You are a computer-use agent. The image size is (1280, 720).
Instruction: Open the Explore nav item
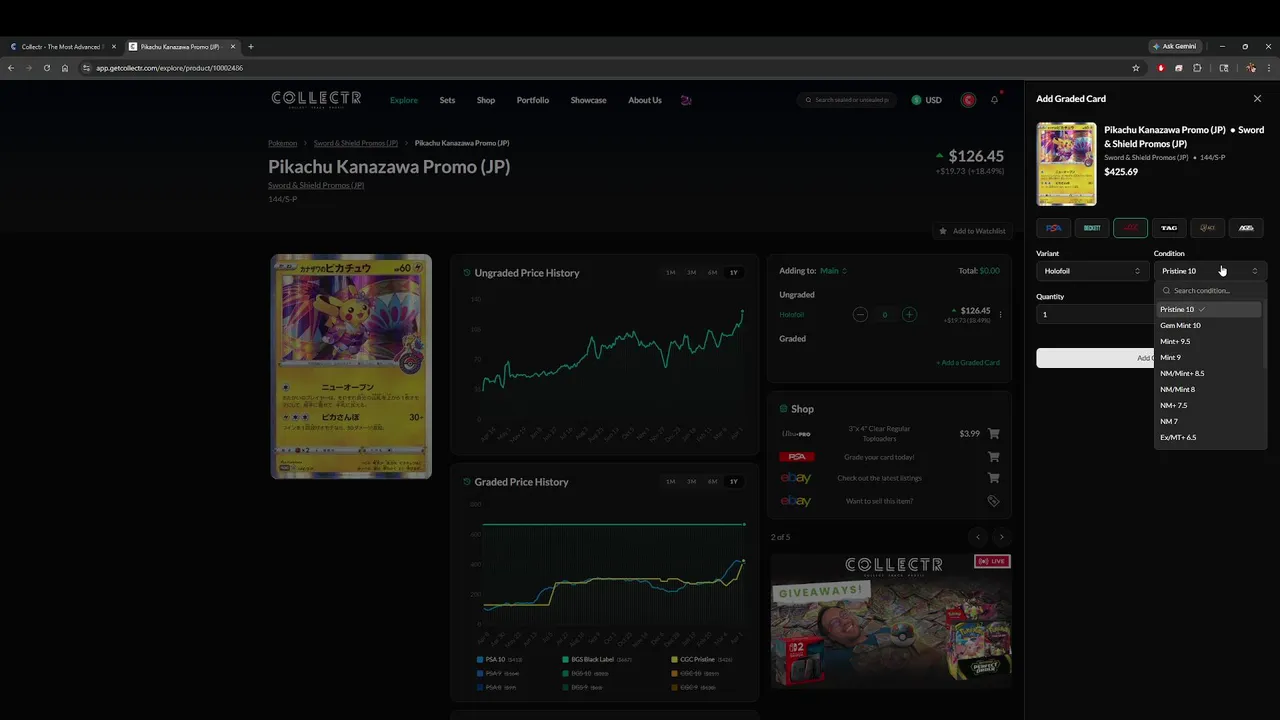pos(404,100)
